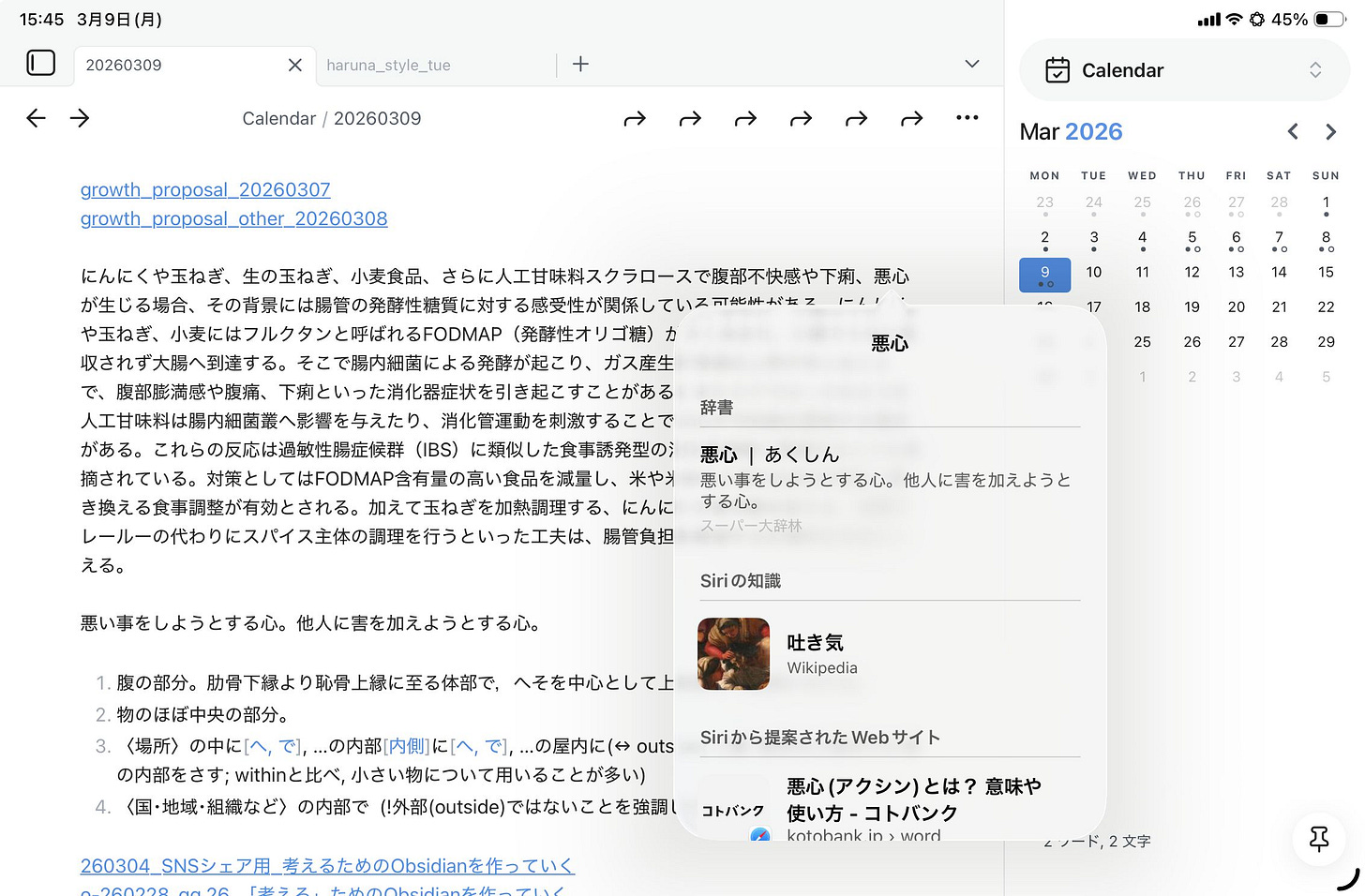Toggle the left sidebar with the sidebar icon
The height and width of the screenshot is (896, 1365).
[x=41, y=63]
